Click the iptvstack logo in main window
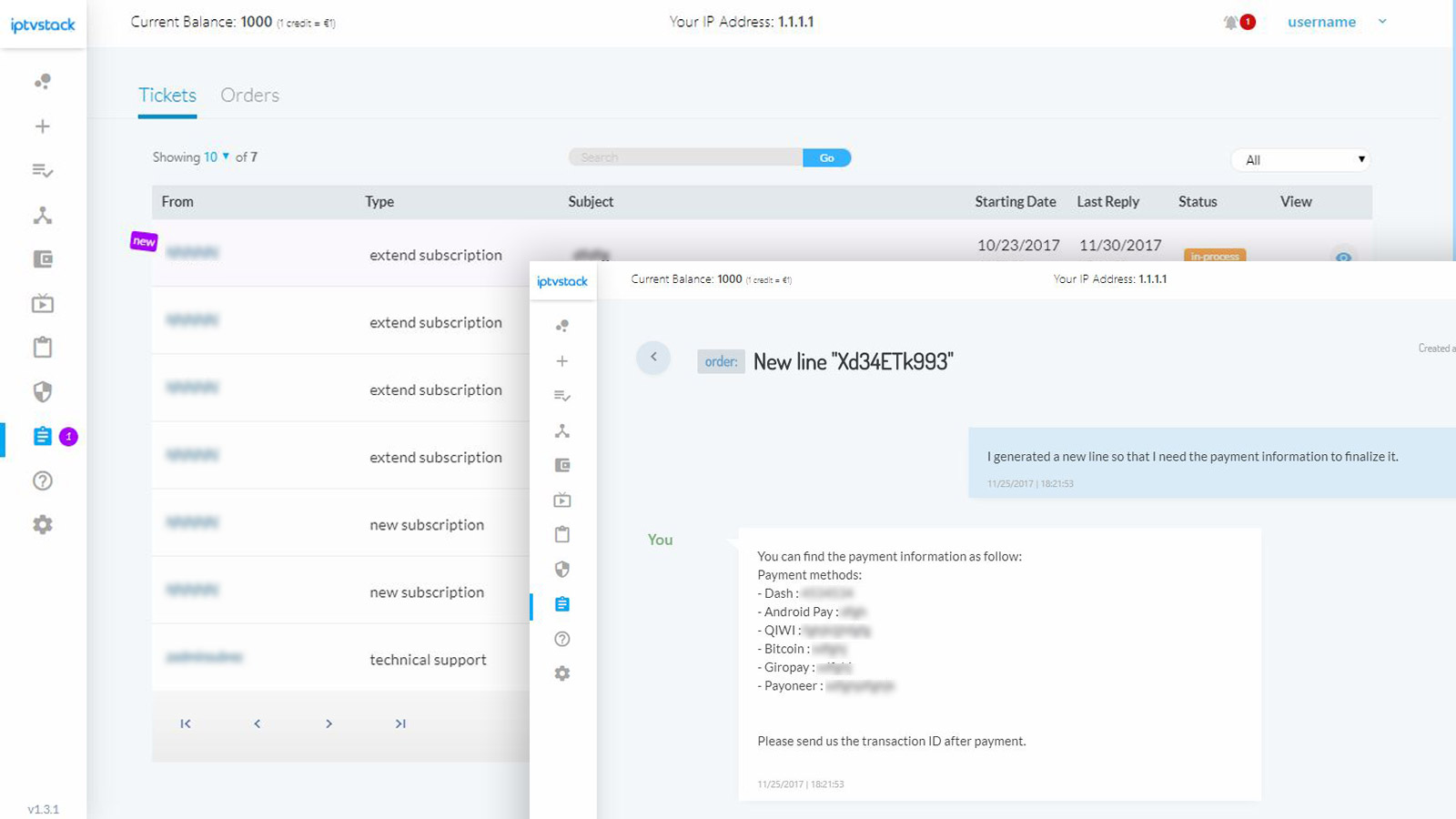Image resolution: width=1456 pixels, height=819 pixels. [43, 25]
